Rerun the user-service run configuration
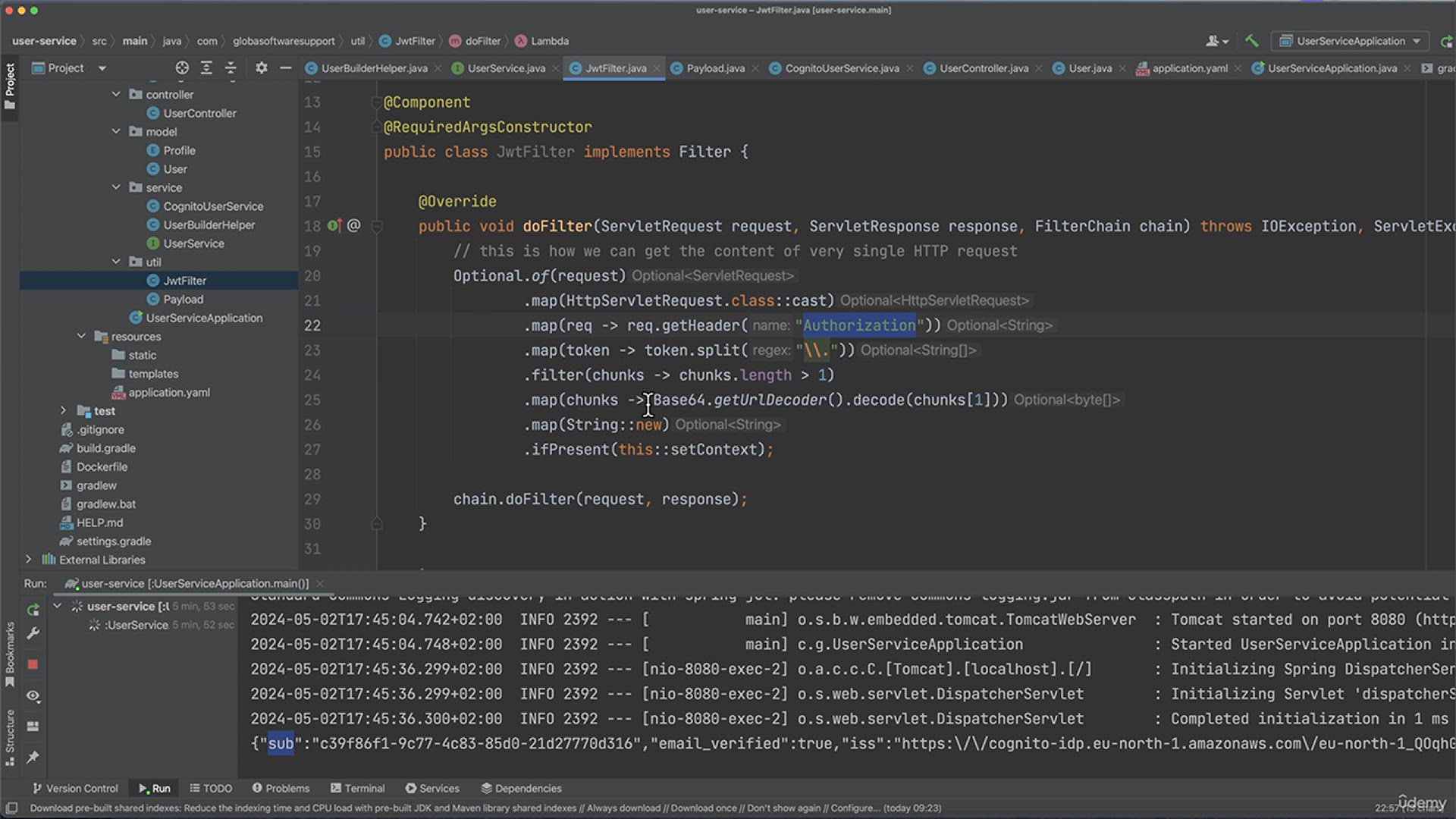 point(33,610)
